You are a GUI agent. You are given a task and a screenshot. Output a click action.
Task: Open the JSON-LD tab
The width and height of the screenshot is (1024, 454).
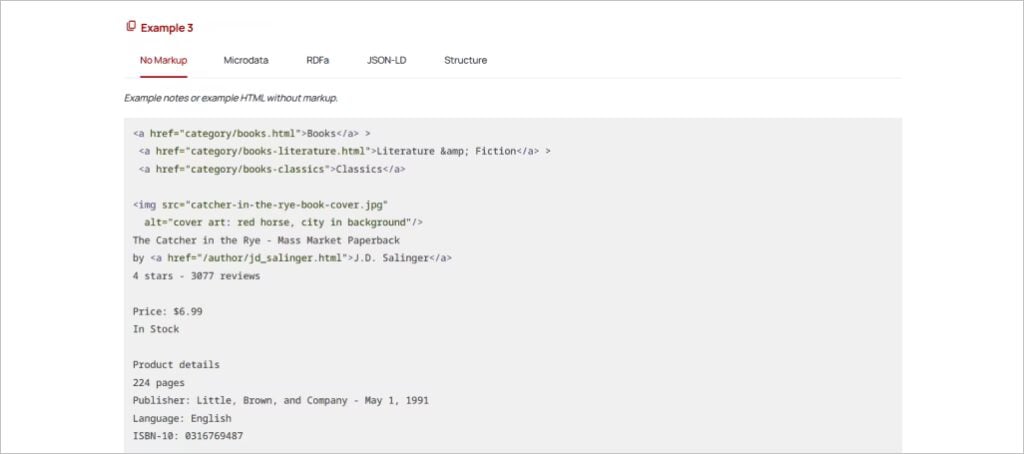(x=387, y=60)
